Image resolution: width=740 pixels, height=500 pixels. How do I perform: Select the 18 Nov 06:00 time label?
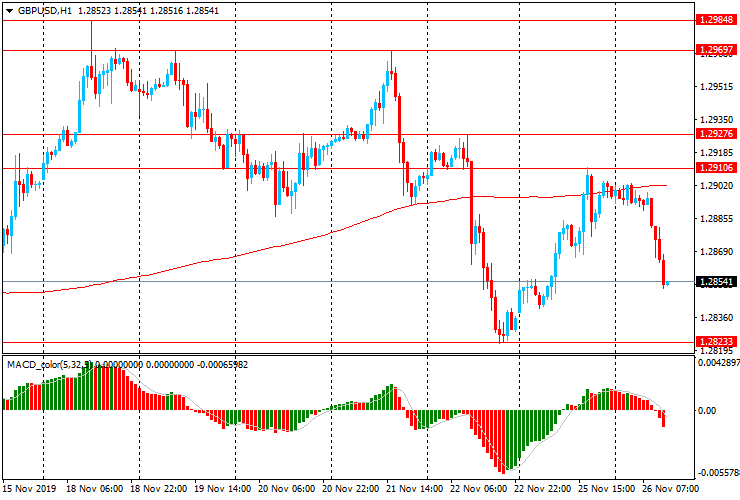[94, 488]
